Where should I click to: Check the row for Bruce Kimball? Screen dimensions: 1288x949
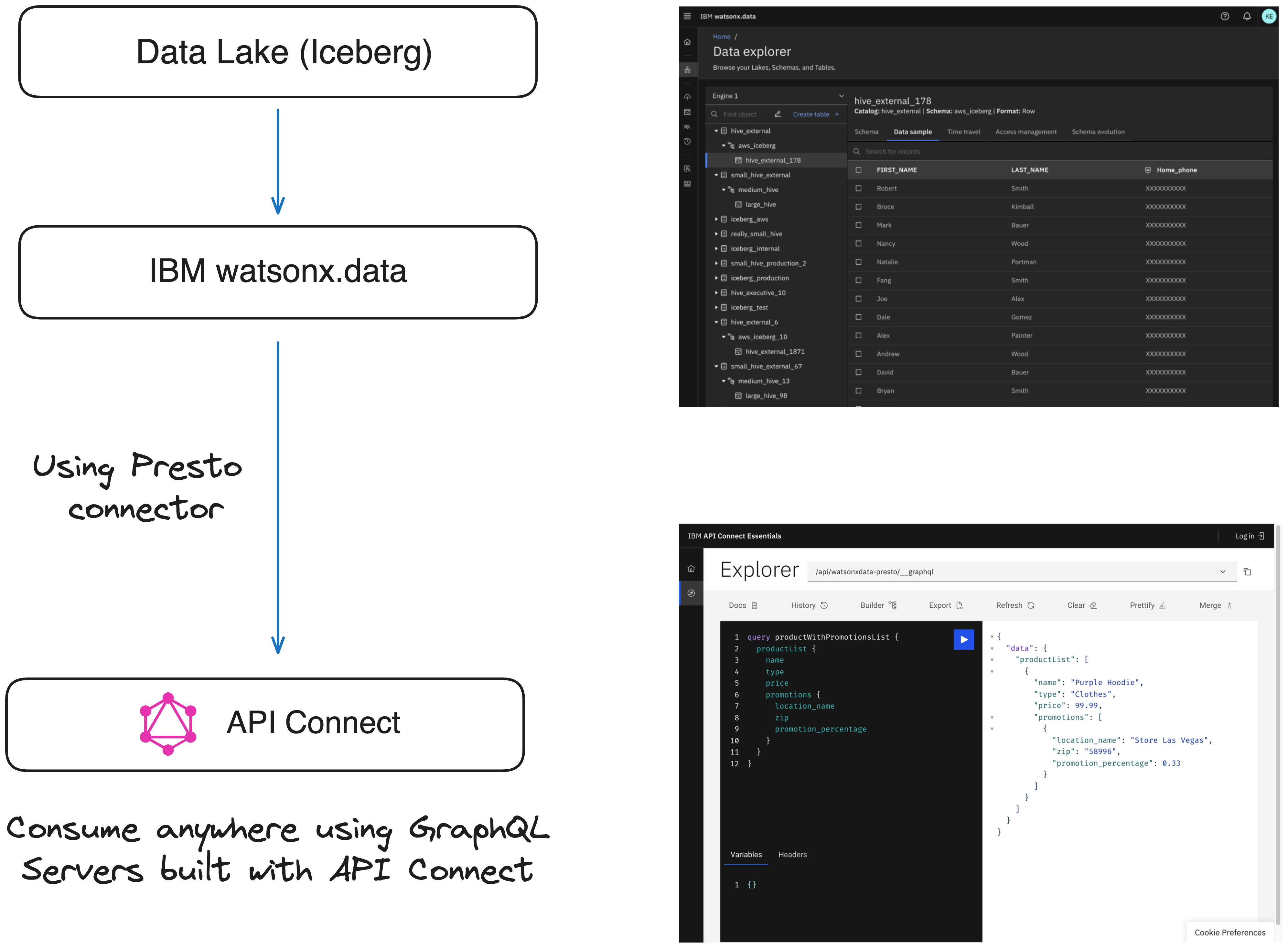[858, 207]
